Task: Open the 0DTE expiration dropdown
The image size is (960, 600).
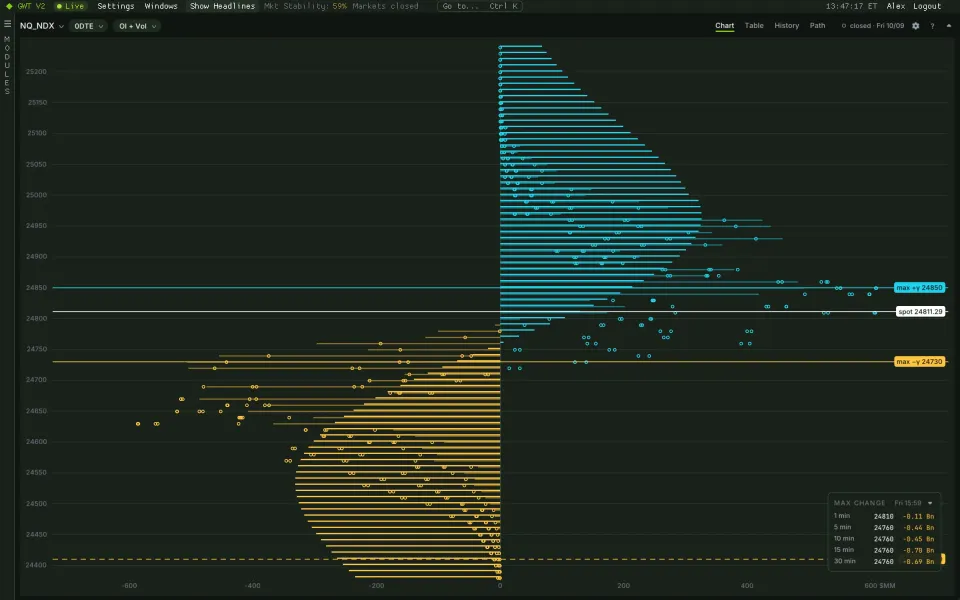Action: pyautogui.click(x=88, y=26)
